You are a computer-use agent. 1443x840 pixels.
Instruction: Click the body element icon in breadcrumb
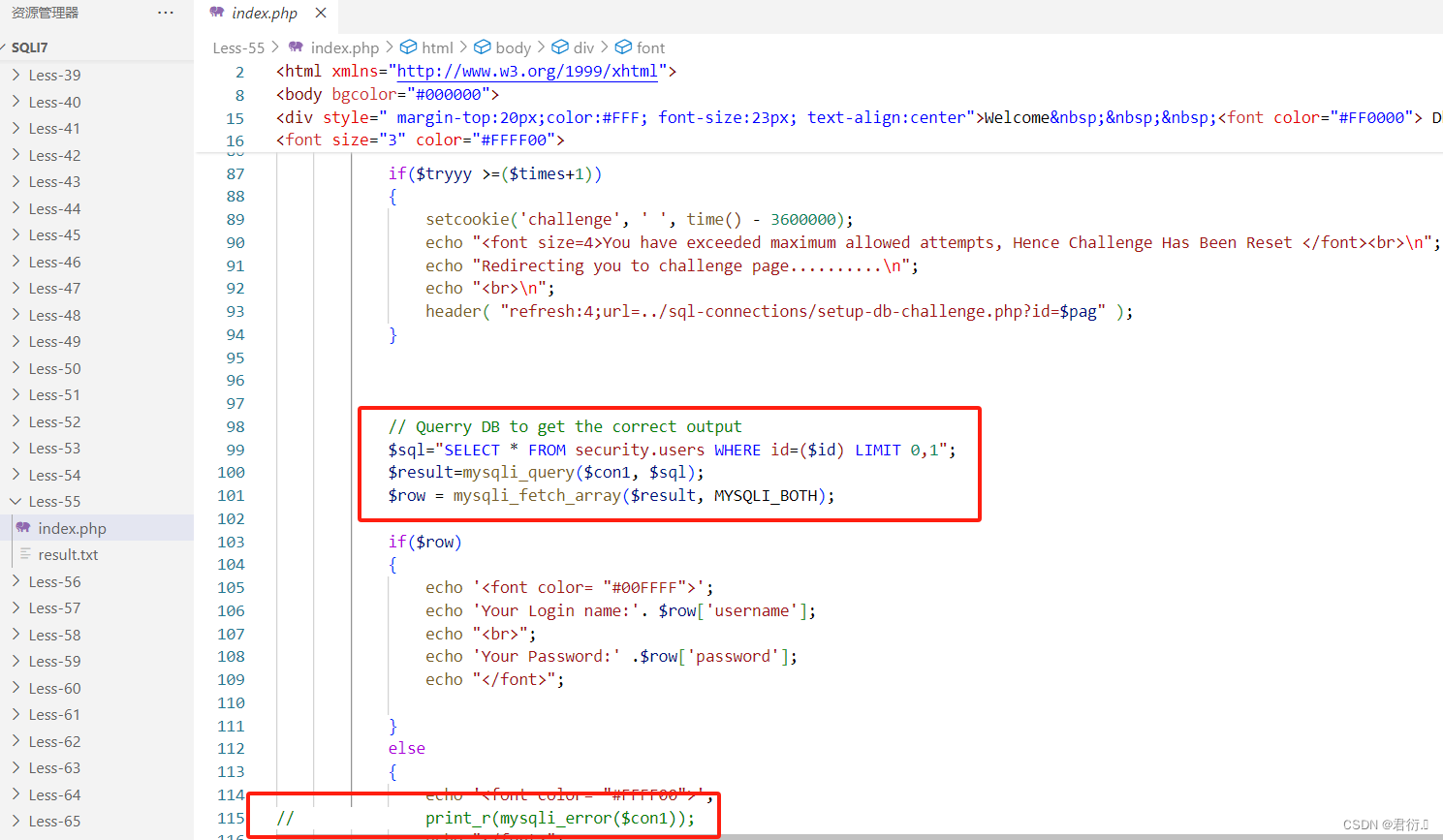pyautogui.click(x=482, y=47)
